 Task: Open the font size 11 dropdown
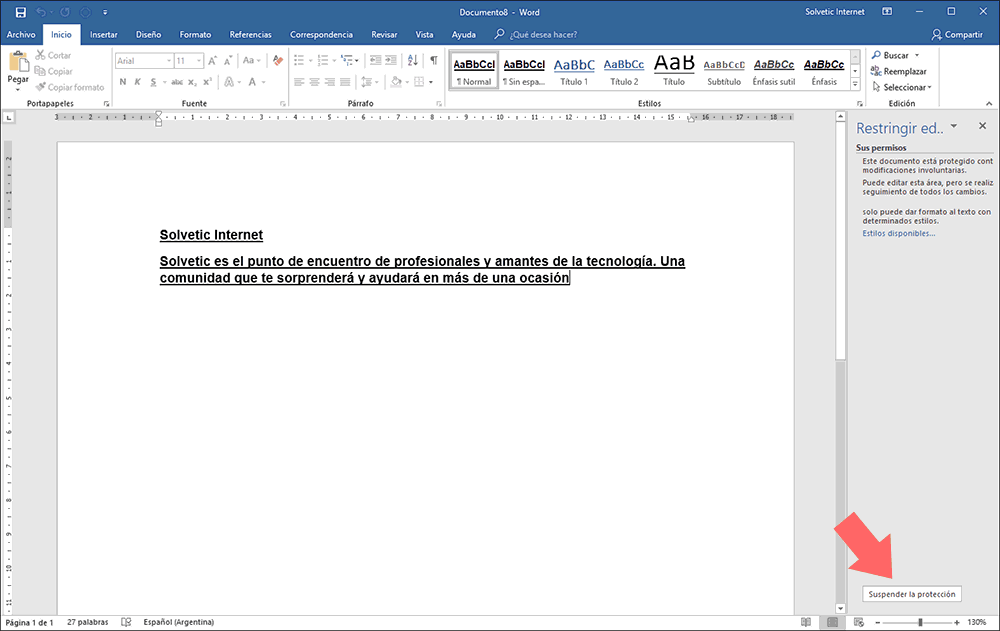coord(199,61)
